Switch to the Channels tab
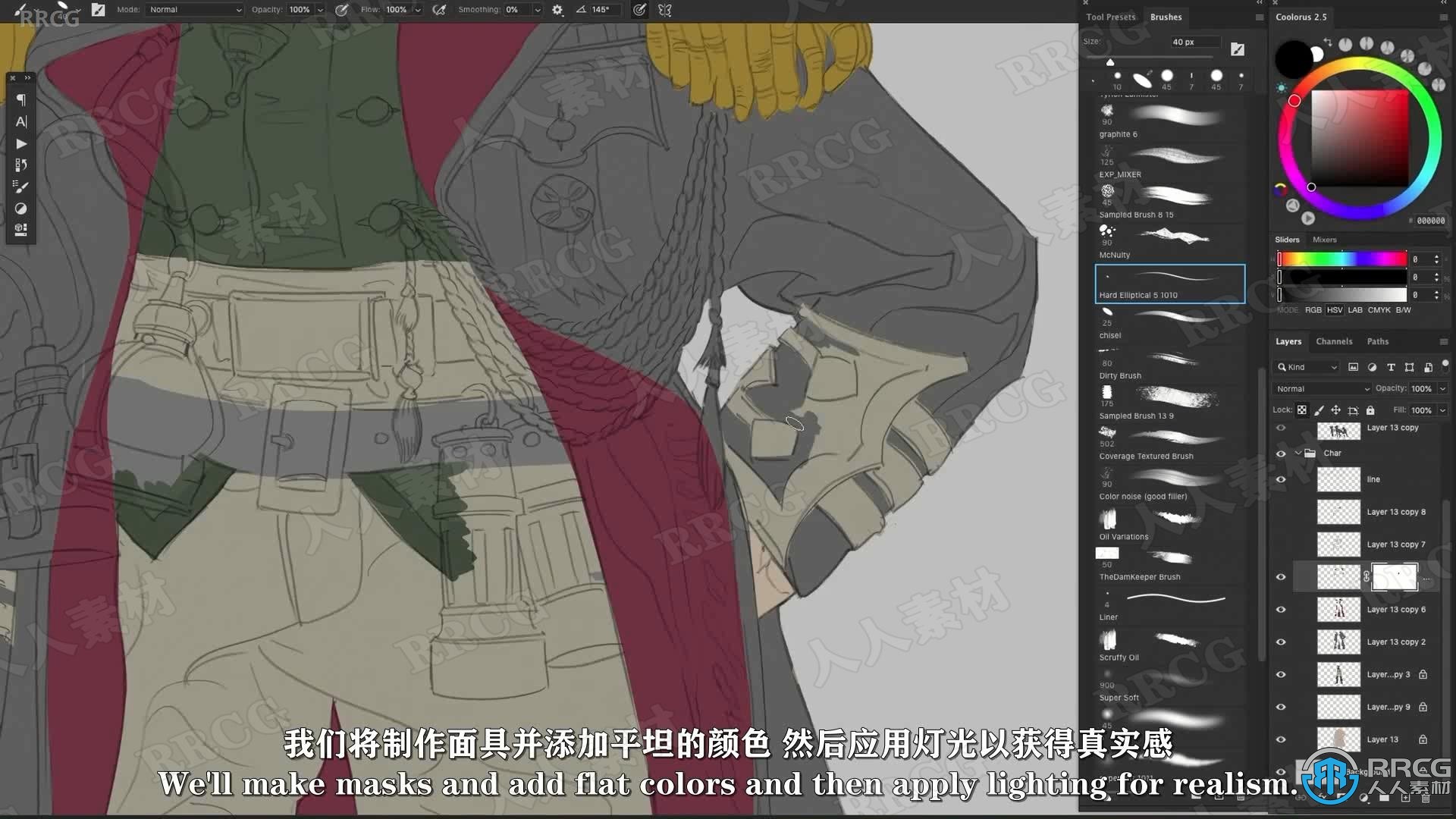This screenshot has height=819, width=1456. click(1334, 340)
